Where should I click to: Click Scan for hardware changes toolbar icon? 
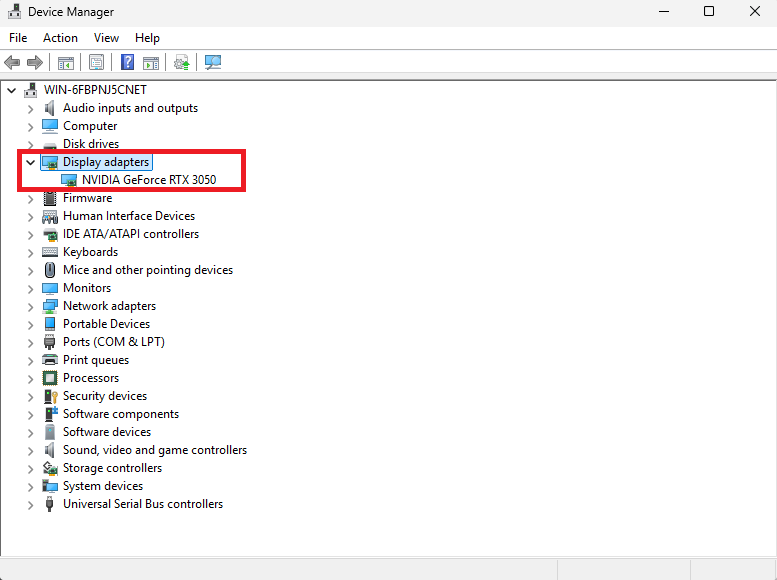213,62
